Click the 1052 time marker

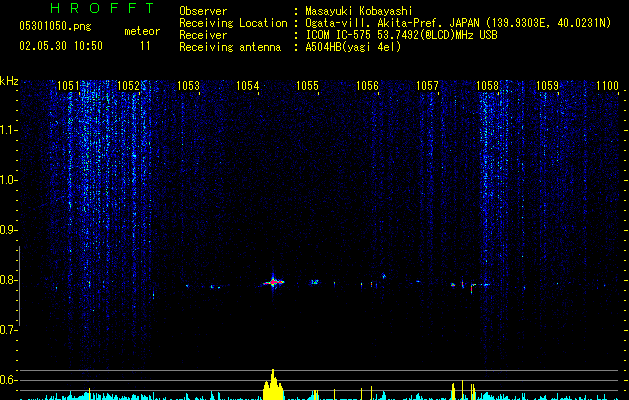[128, 86]
